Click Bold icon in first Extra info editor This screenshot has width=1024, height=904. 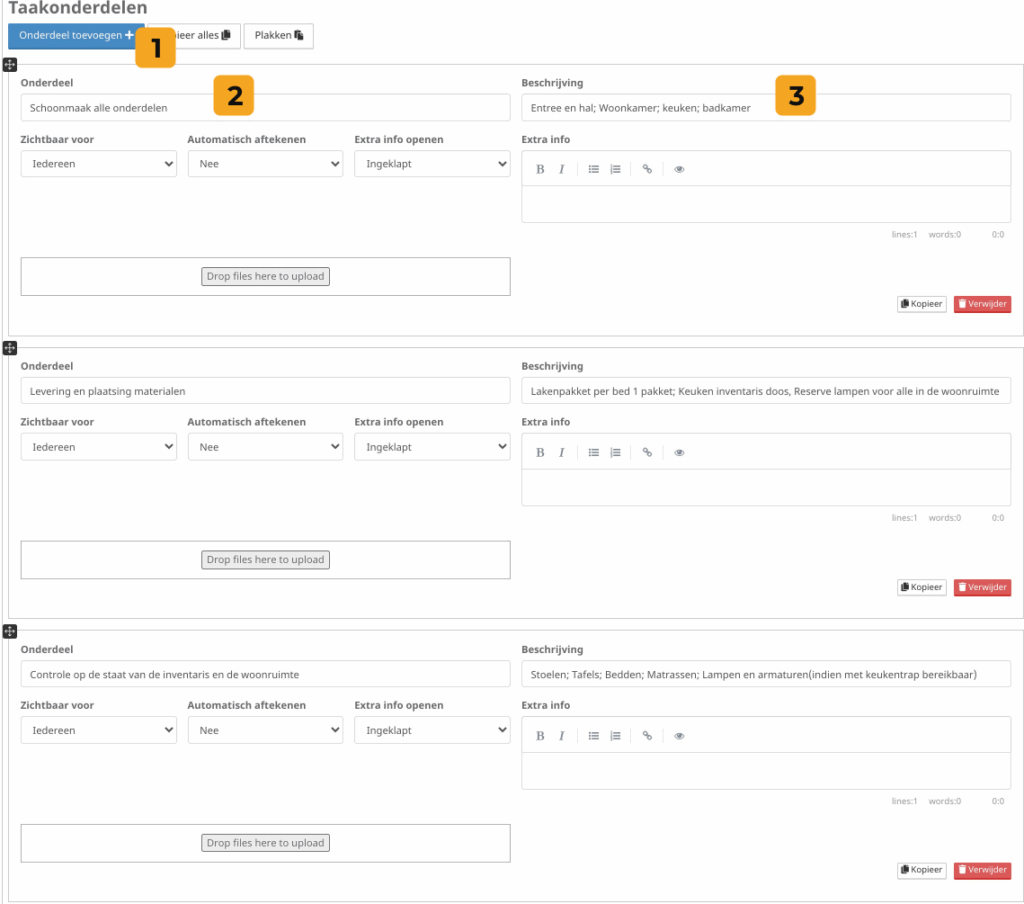pos(540,169)
